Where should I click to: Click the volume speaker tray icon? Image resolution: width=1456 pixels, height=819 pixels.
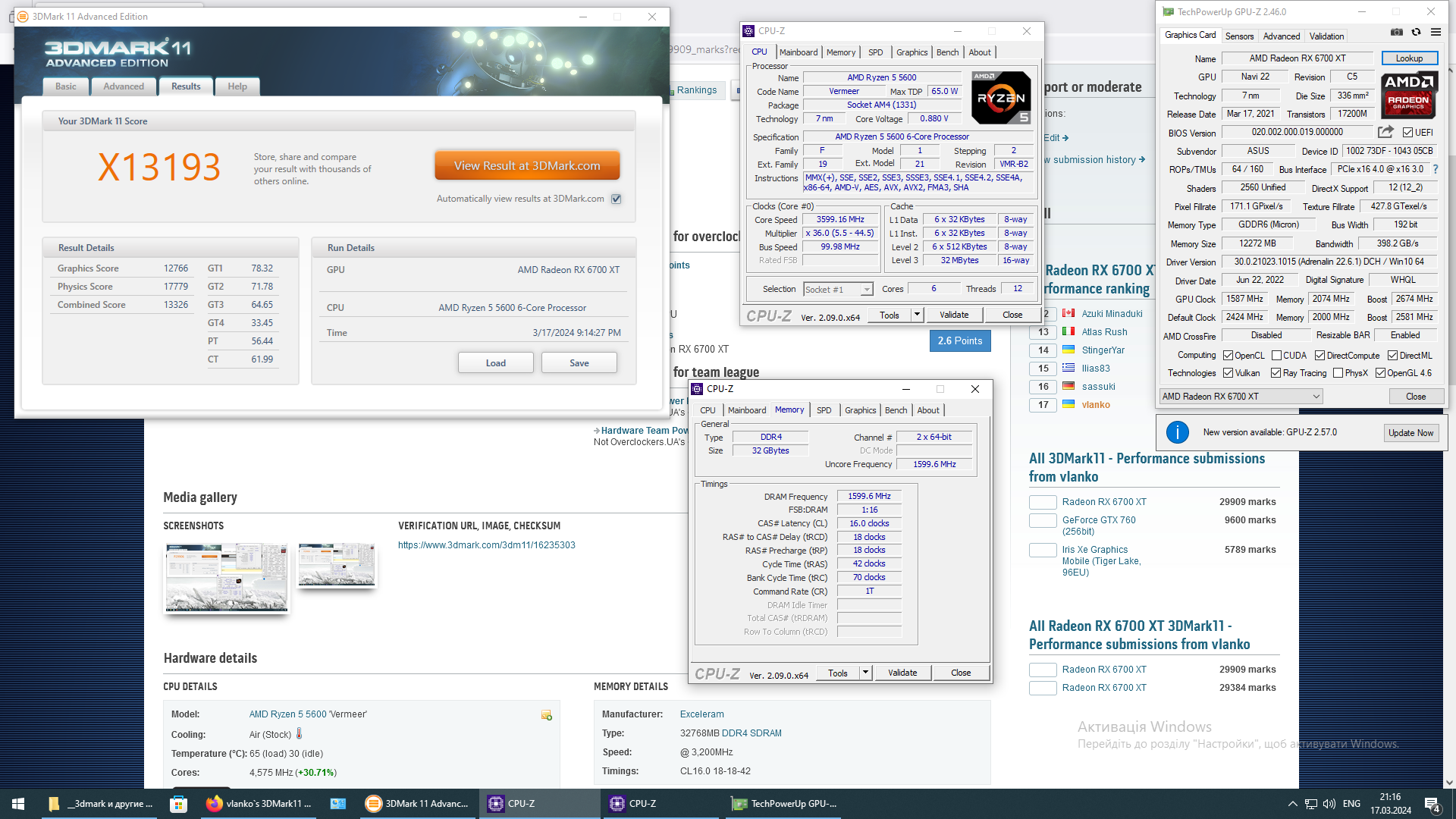1329,804
